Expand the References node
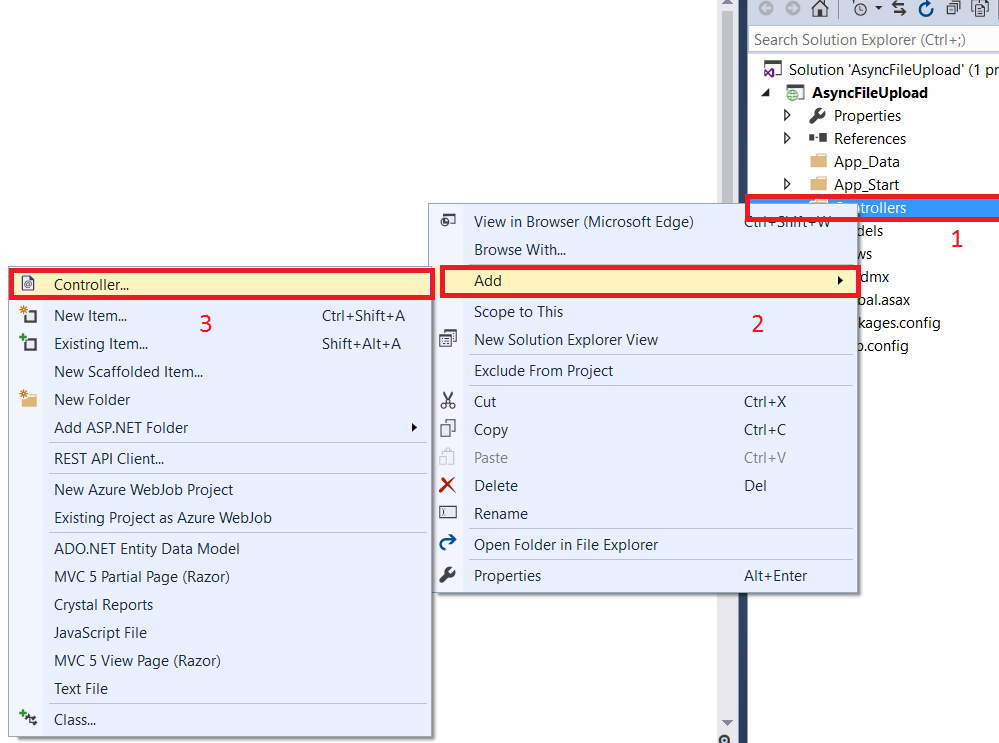999x743 pixels. [787, 138]
